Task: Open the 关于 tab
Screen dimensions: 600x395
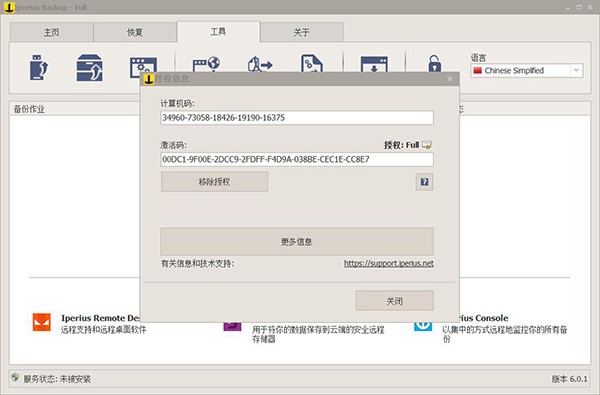Action: coord(302,32)
